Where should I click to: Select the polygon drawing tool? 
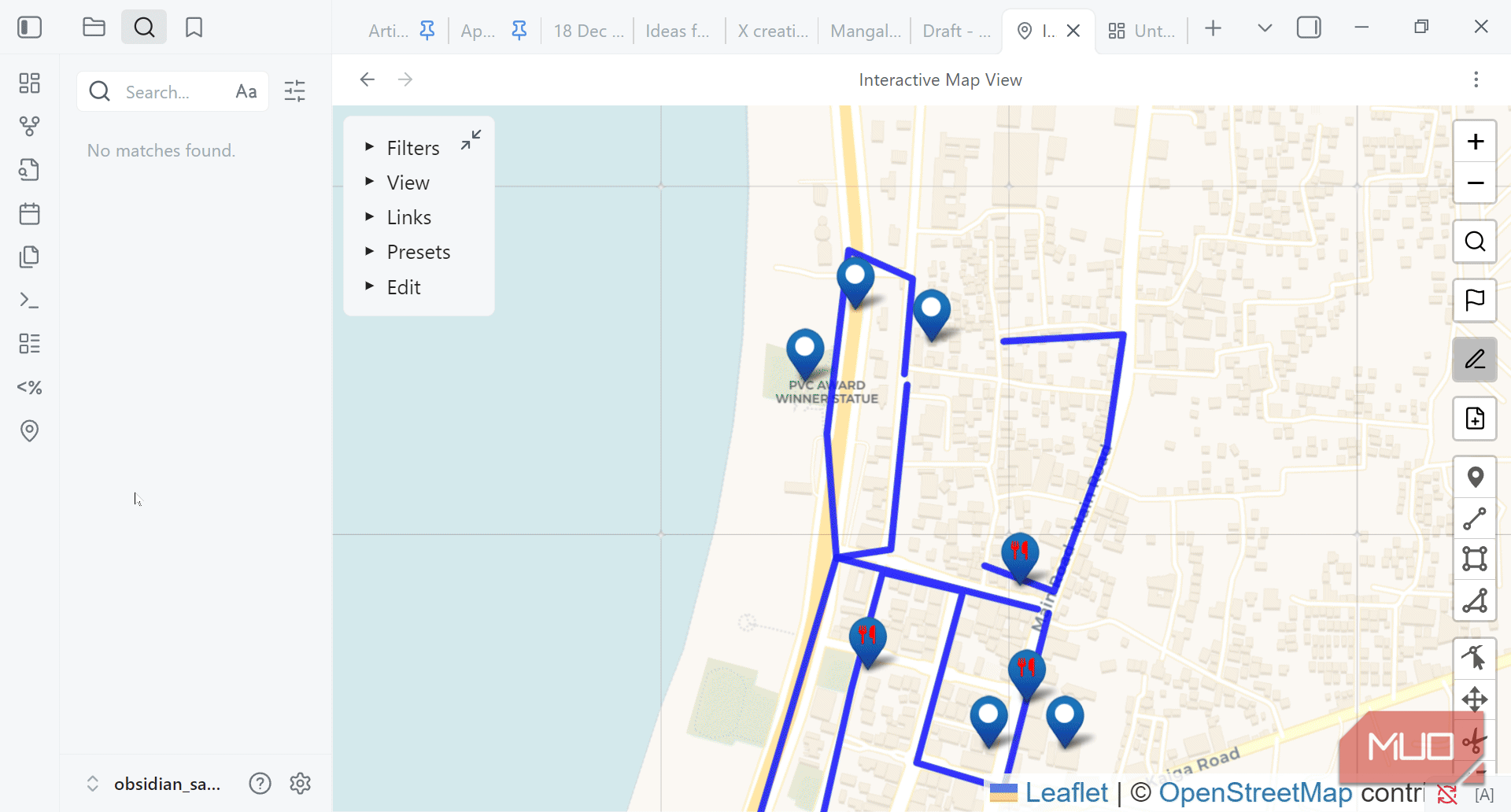click(x=1475, y=601)
